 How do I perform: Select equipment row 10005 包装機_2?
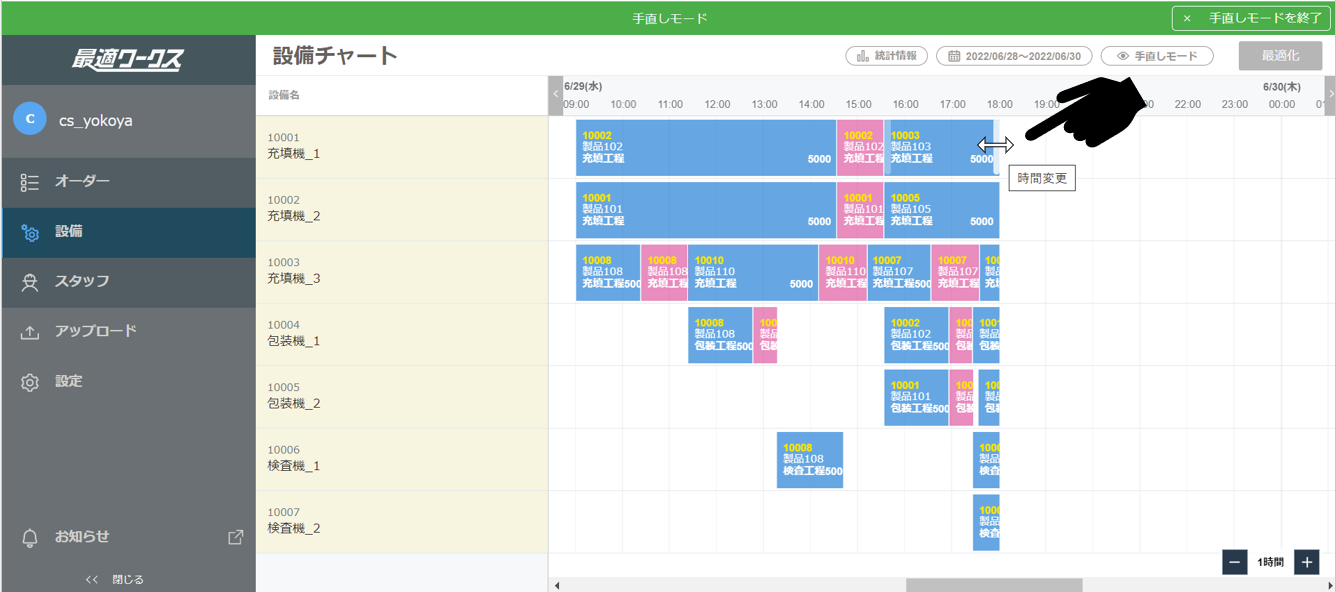pos(402,396)
